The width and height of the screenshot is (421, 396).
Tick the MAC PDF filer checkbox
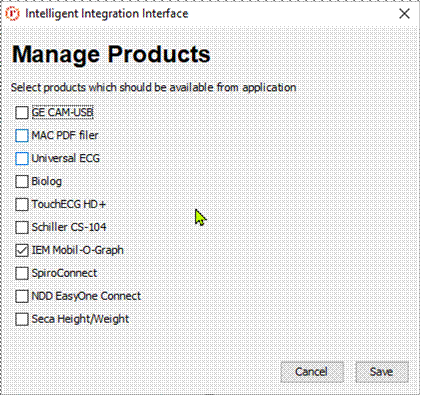coord(22,136)
